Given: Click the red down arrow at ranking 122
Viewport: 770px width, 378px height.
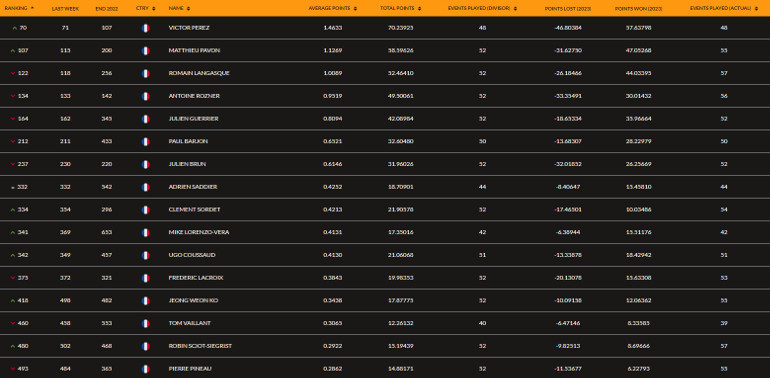Looking at the screenshot, I should [x=12, y=73].
